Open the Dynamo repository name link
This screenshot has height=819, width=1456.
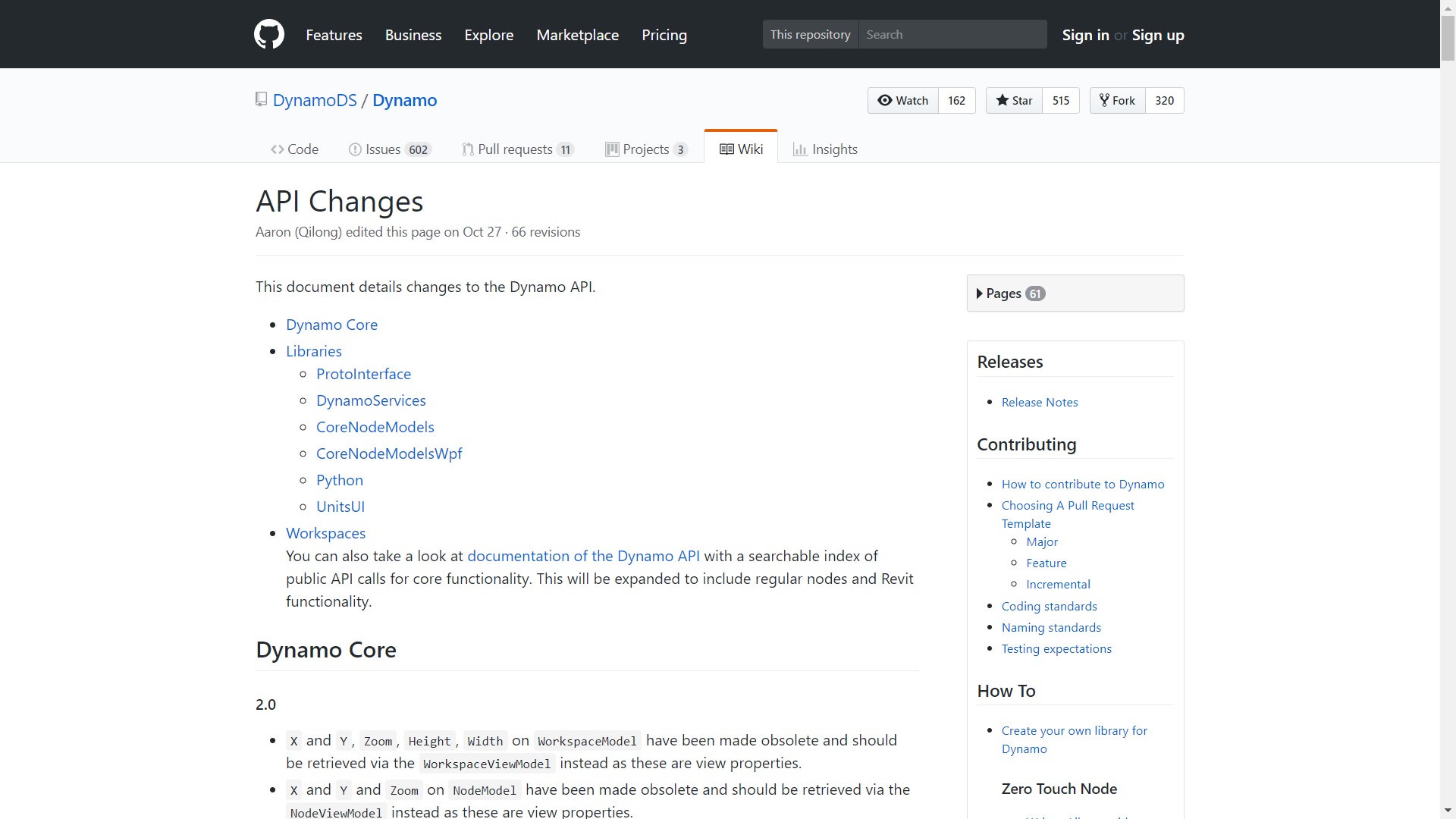point(404,100)
